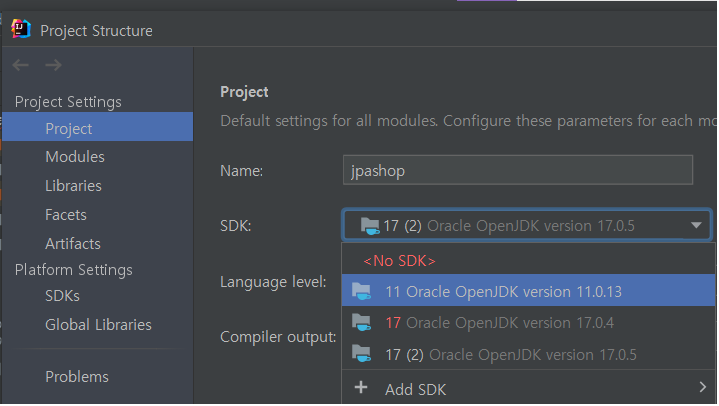
Task: Click the Platform Settings section header
Action: [73, 270]
